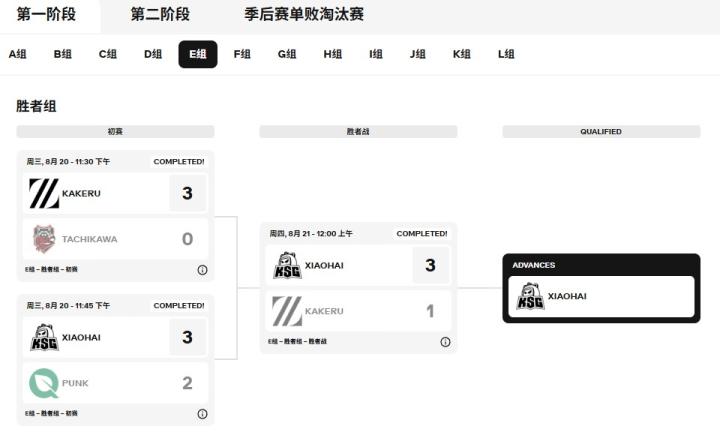720x435 pixels.
Task: Click the XIAOHAI name in ADVANCES box
Action: pos(567,296)
